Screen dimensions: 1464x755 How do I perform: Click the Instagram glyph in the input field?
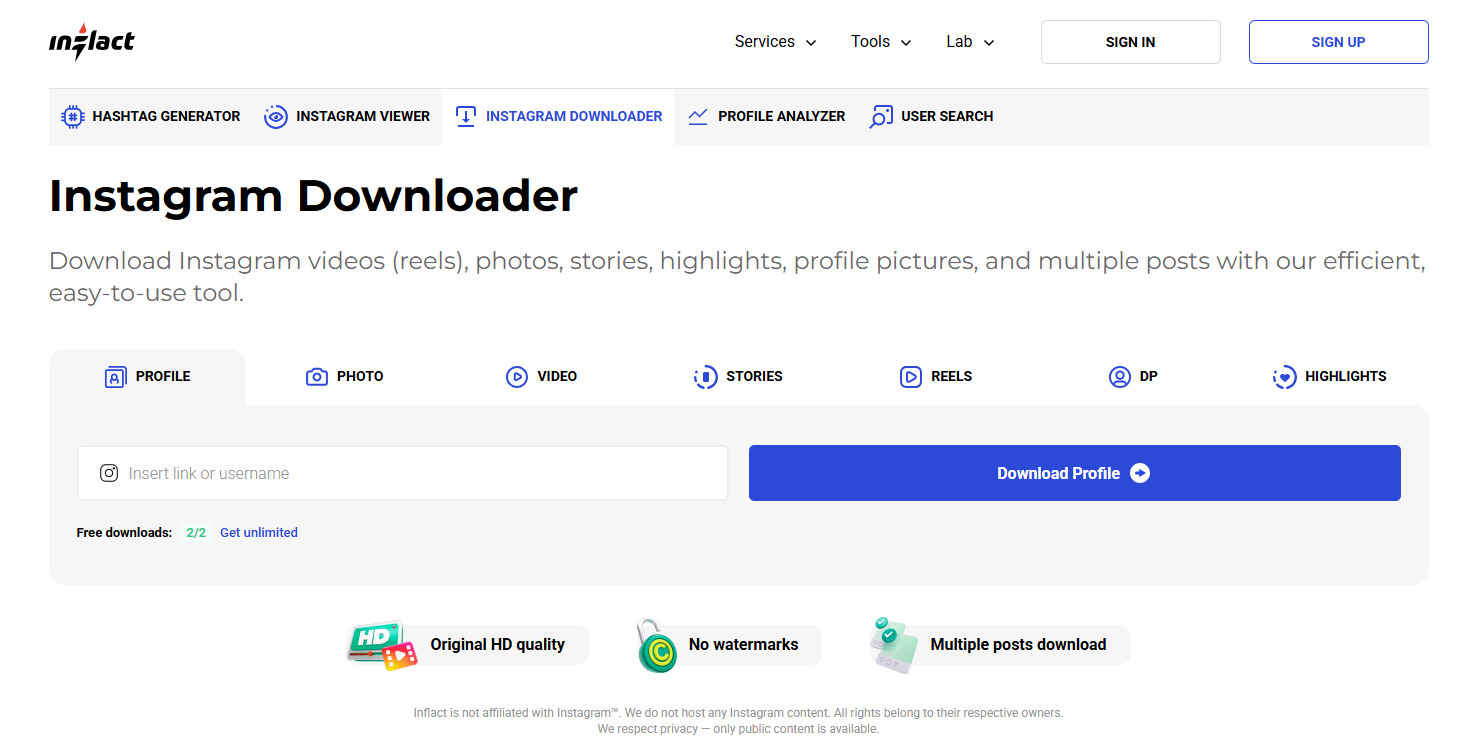[x=109, y=473]
